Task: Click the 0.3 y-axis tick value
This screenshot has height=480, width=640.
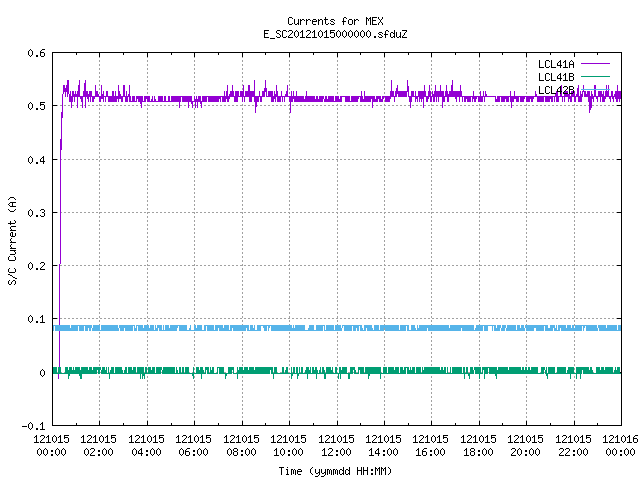Action: (36, 213)
